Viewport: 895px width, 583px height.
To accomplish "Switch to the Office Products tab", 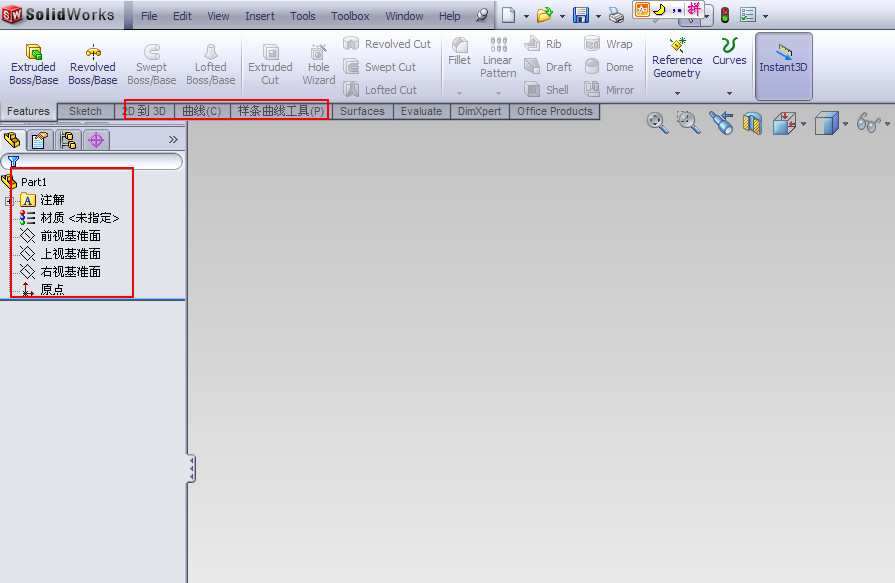I will [555, 111].
